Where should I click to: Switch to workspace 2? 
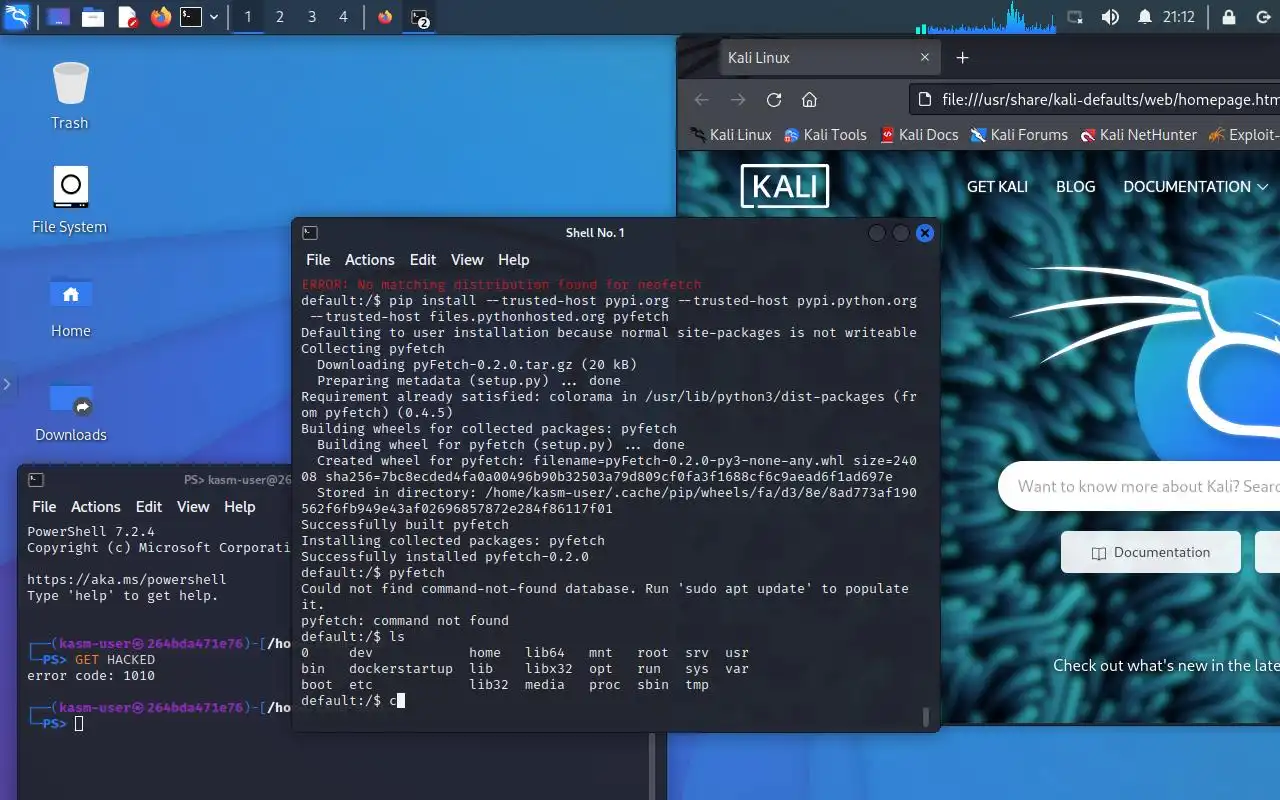click(280, 17)
